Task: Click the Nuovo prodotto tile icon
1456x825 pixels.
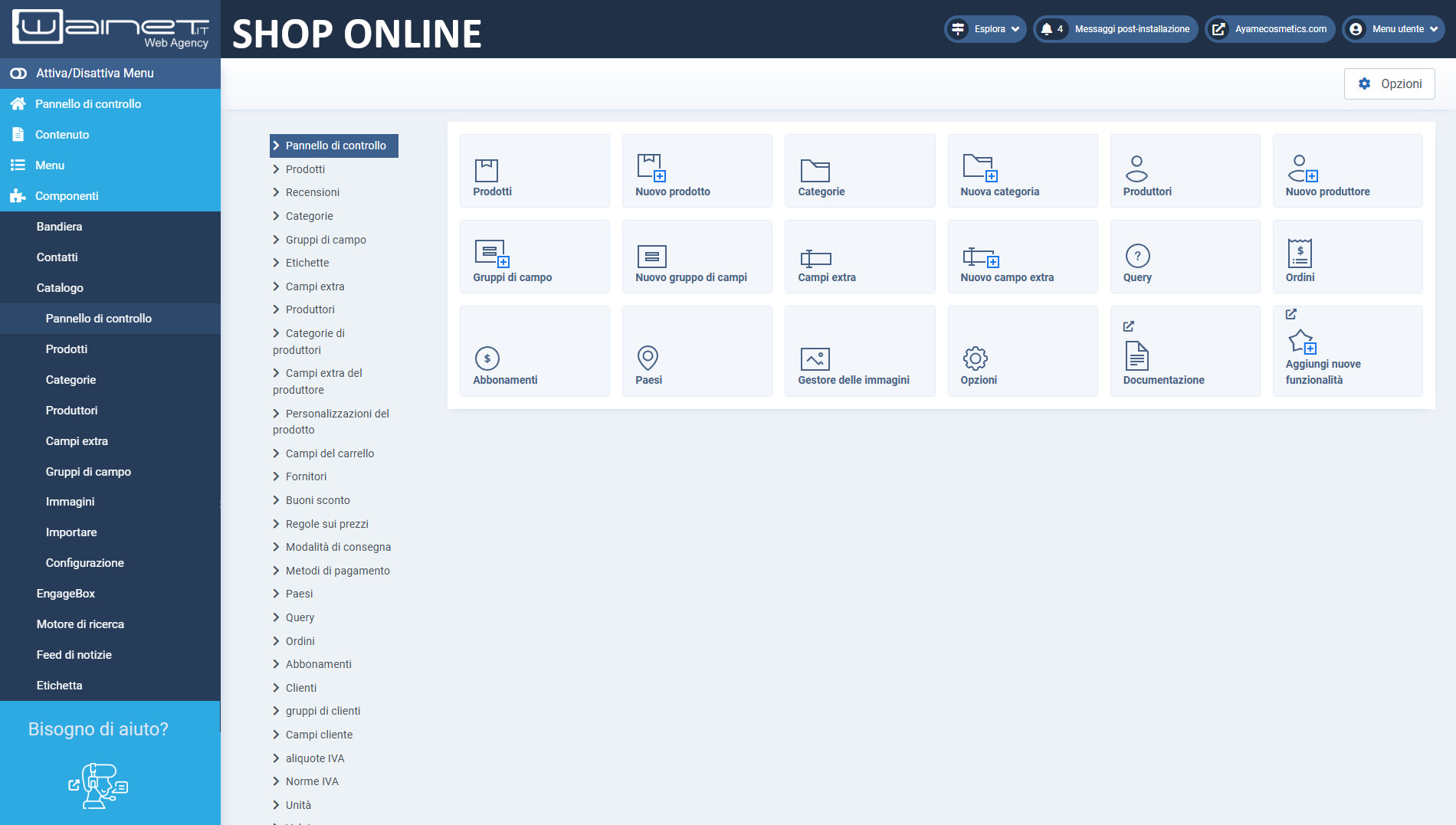Action: pyautogui.click(x=651, y=167)
